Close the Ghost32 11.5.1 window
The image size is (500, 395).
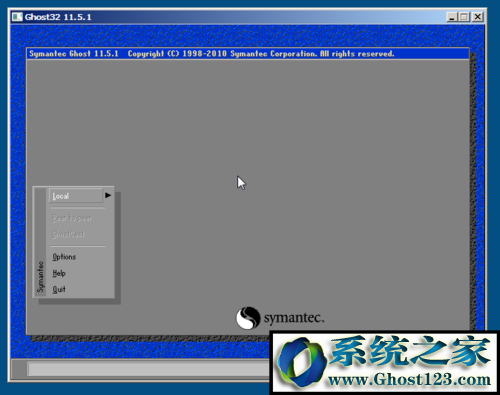click(478, 17)
